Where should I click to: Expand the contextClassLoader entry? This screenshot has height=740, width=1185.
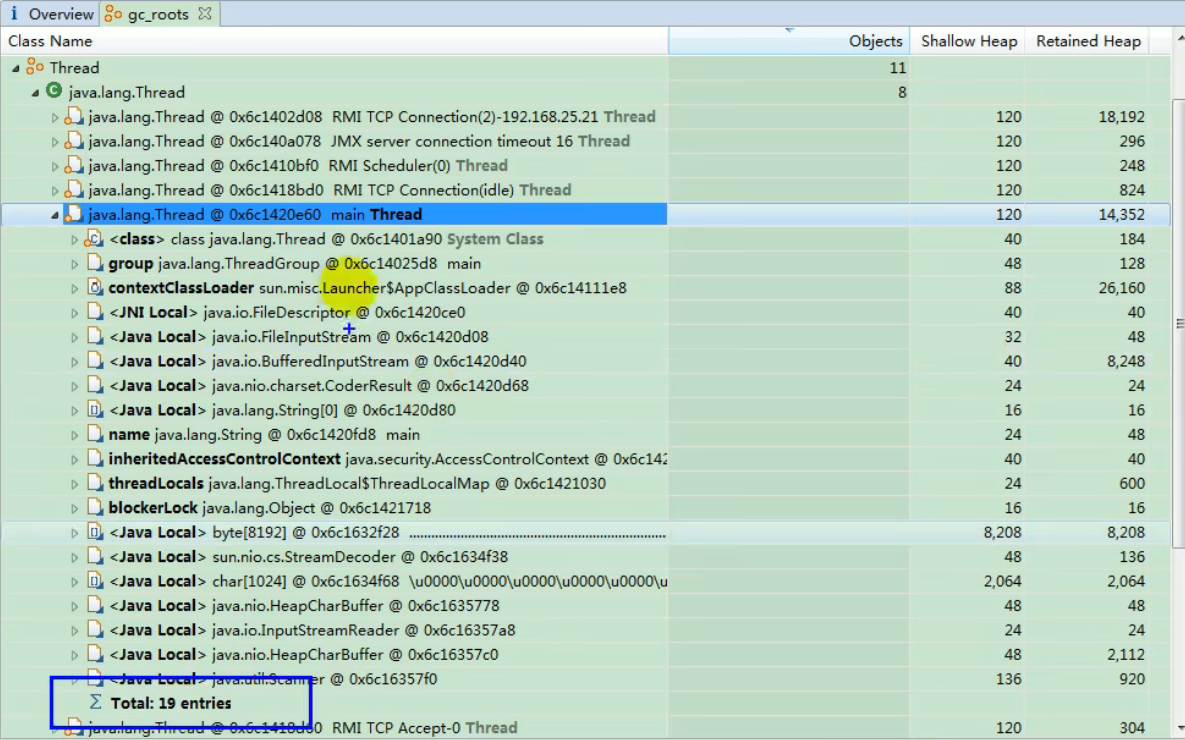pyautogui.click(x=74, y=289)
